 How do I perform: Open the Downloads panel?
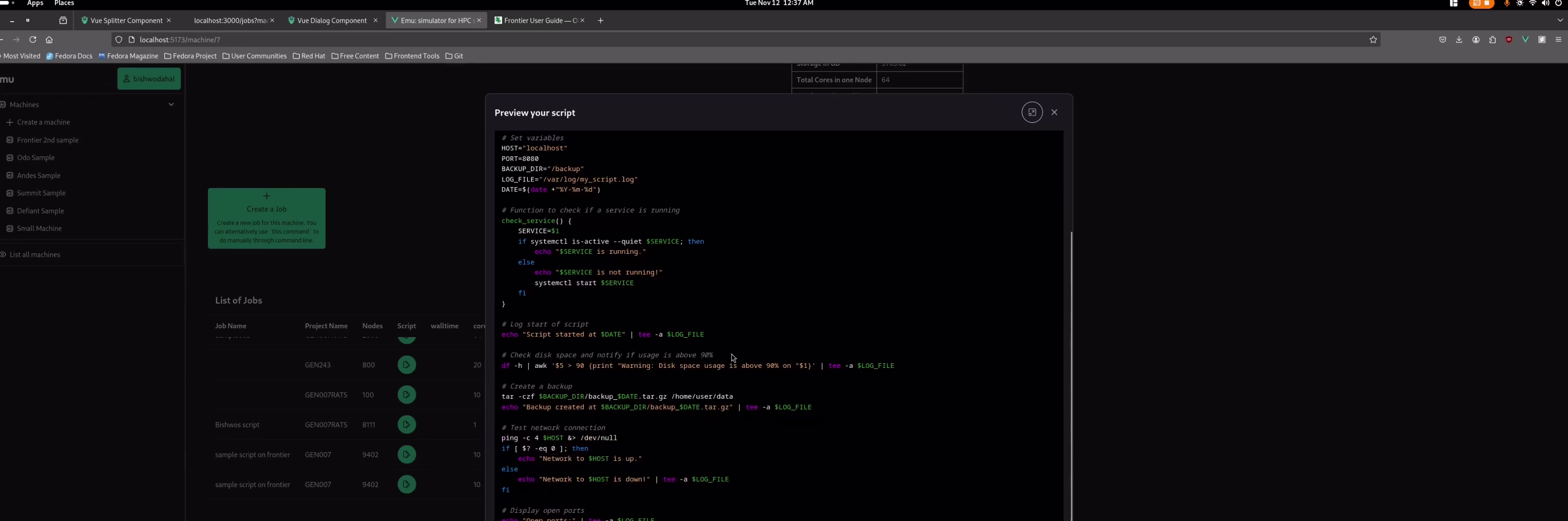coord(1459,40)
